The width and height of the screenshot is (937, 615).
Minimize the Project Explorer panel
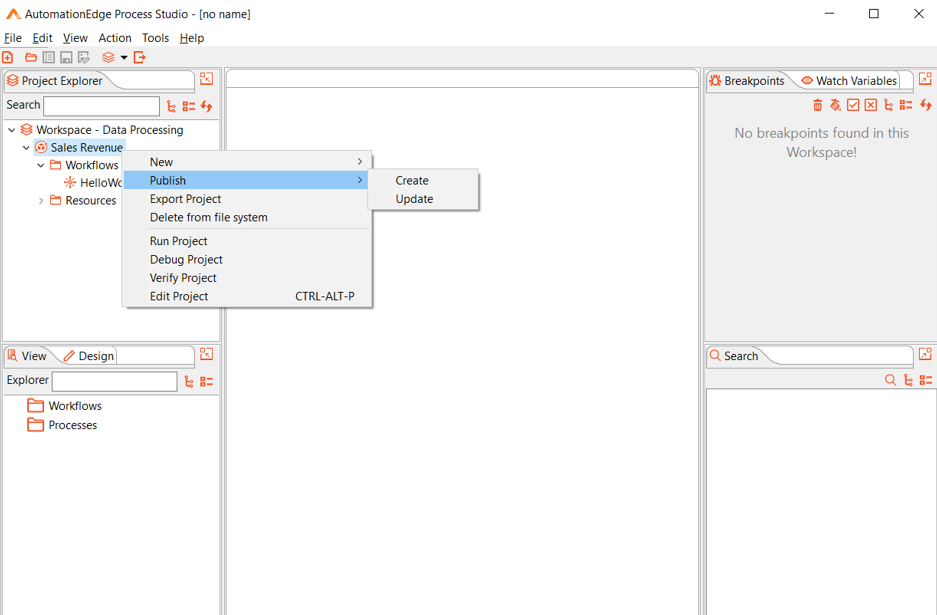(x=206, y=79)
